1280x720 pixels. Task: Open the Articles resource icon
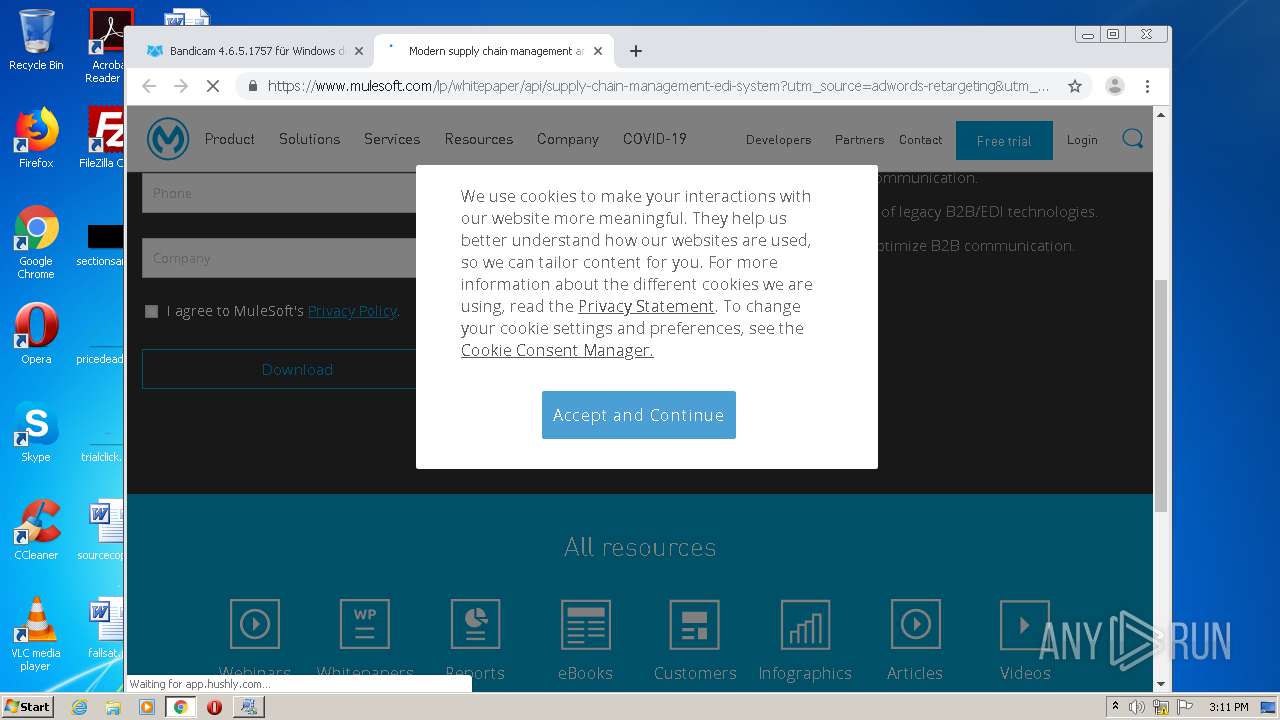click(915, 624)
